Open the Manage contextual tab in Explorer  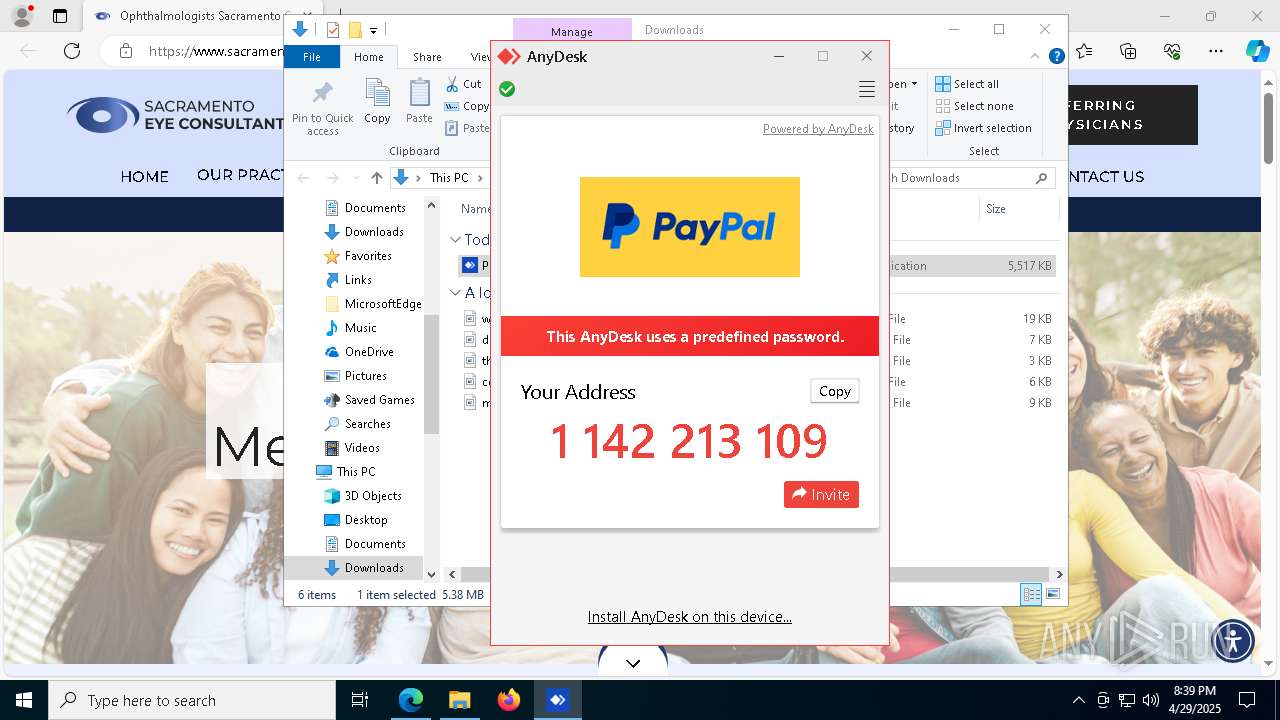click(x=572, y=32)
